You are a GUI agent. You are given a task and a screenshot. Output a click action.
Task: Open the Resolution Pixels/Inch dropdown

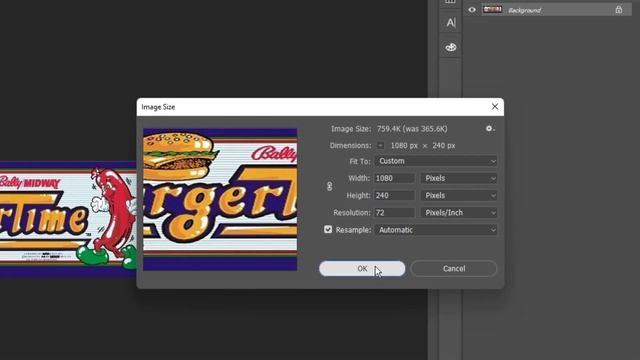(459, 213)
